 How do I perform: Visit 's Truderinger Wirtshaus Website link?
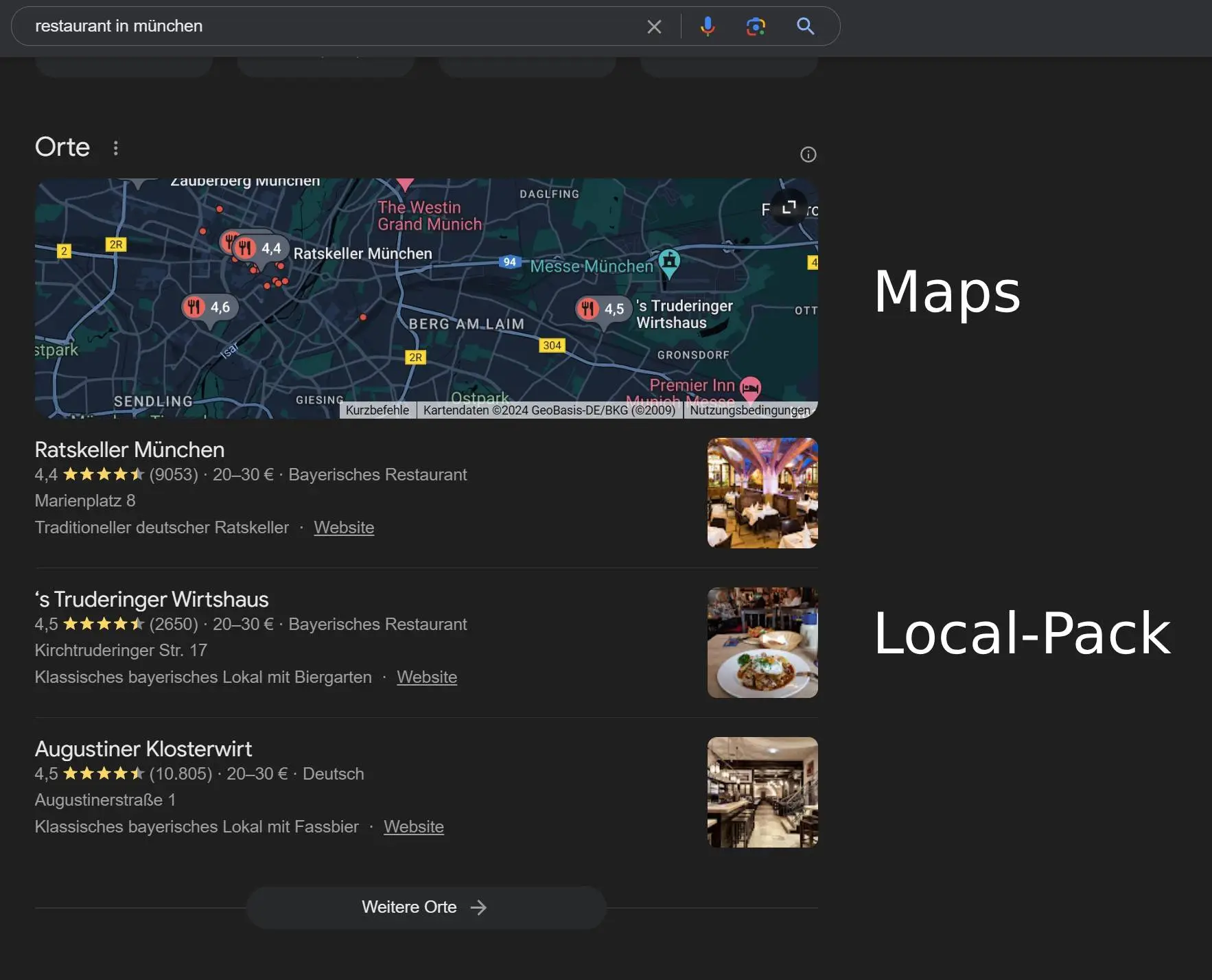pyautogui.click(x=427, y=677)
